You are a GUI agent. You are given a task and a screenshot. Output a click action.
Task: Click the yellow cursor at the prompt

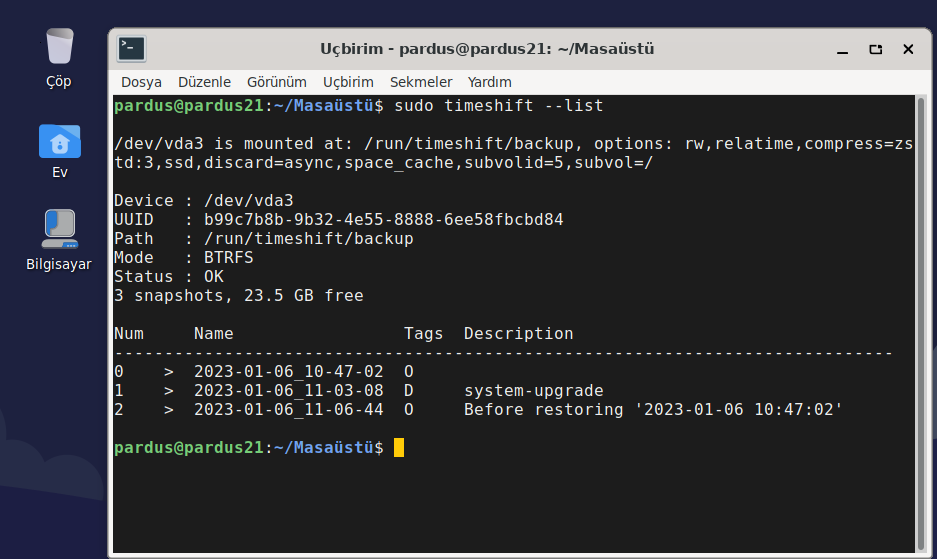pos(399,447)
